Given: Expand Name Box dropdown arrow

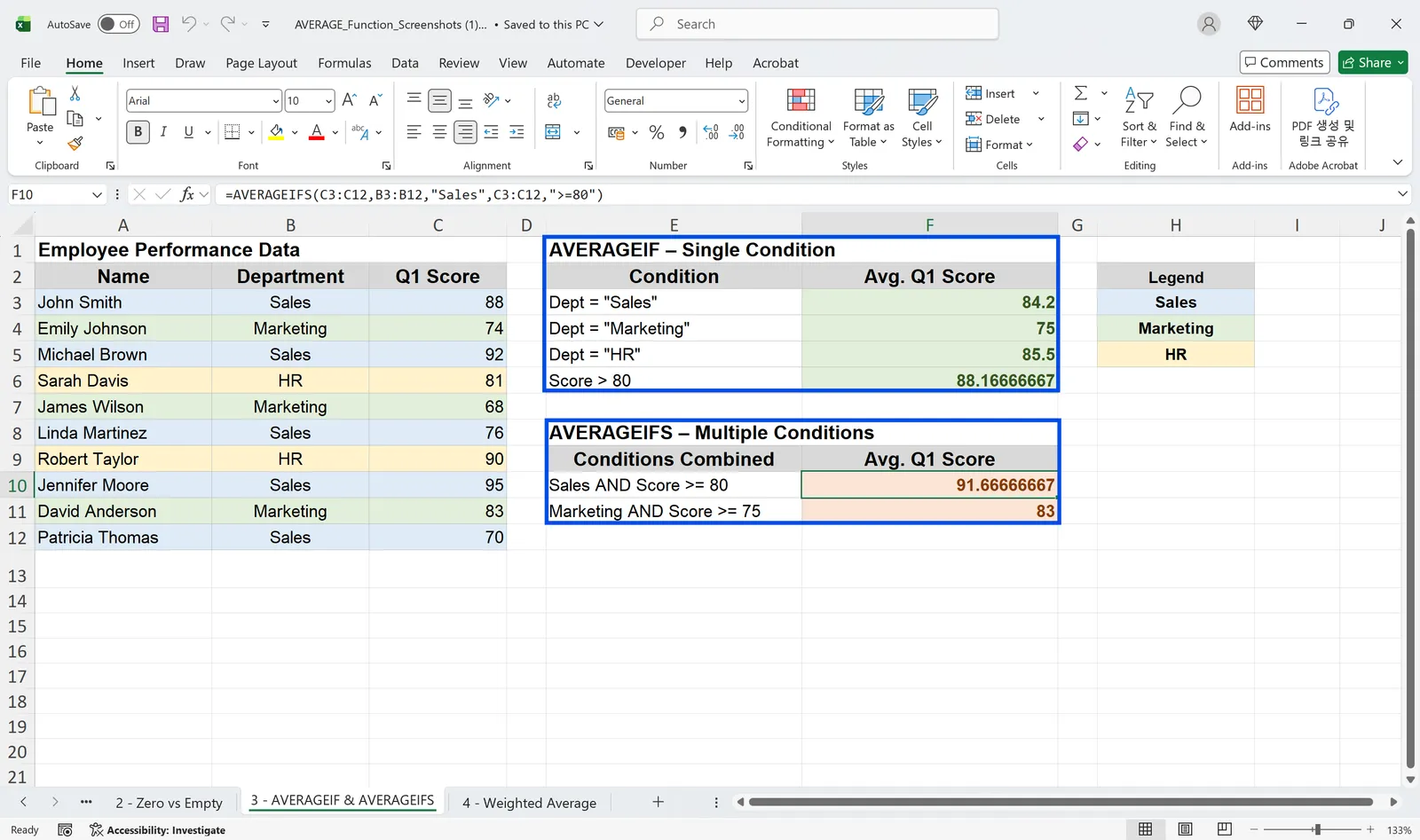Looking at the screenshot, I should click(97, 194).
